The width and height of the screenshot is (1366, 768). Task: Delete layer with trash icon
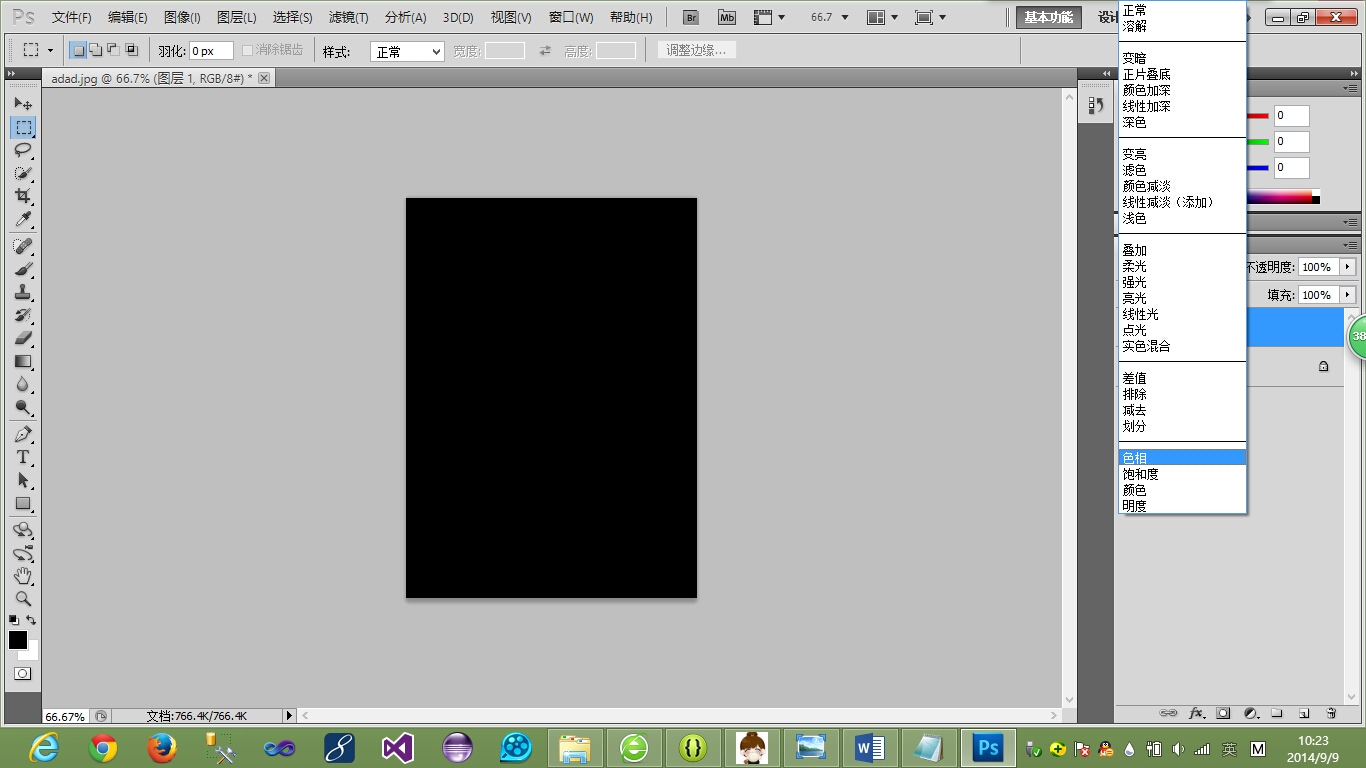pyautogui.click(x=1331, y=713)
